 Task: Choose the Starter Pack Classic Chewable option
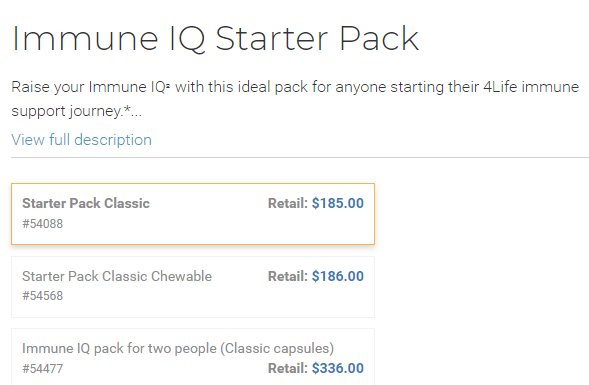193,287
